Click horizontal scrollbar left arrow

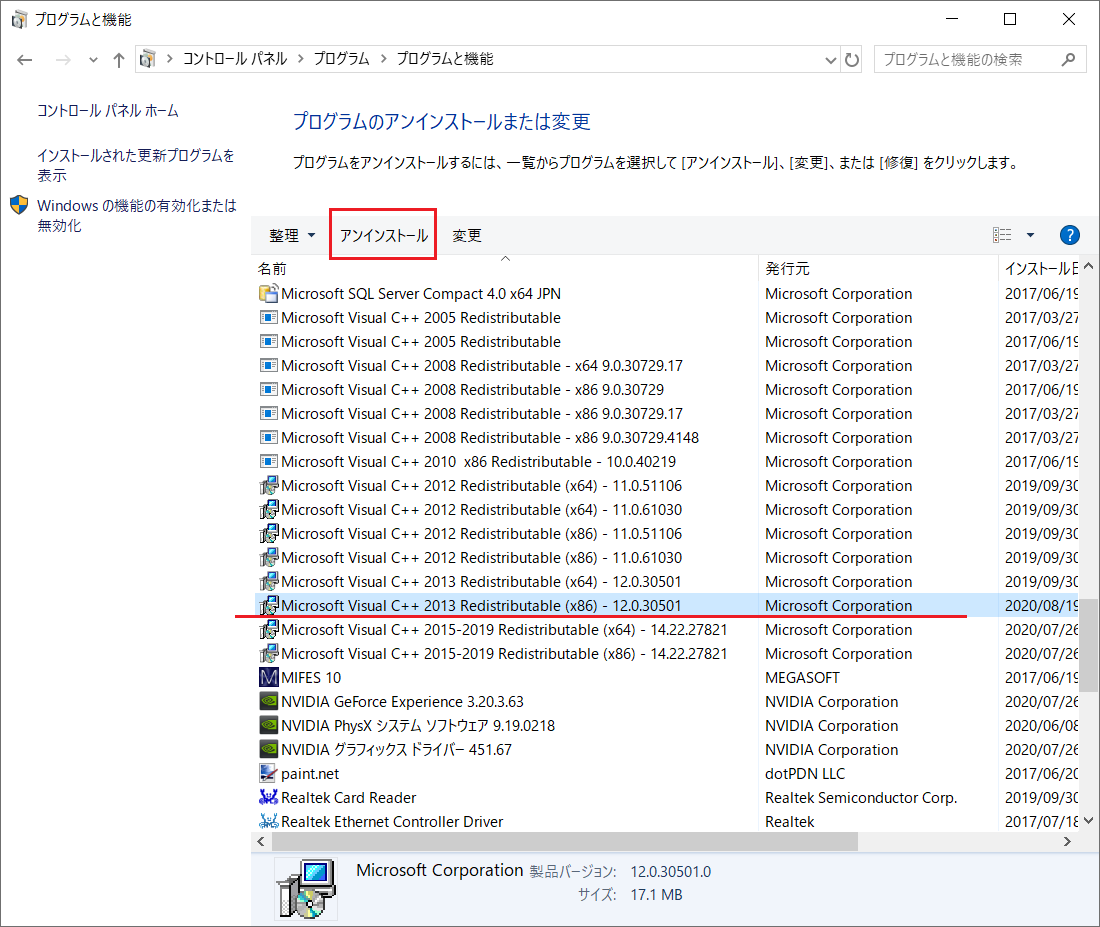261,841
